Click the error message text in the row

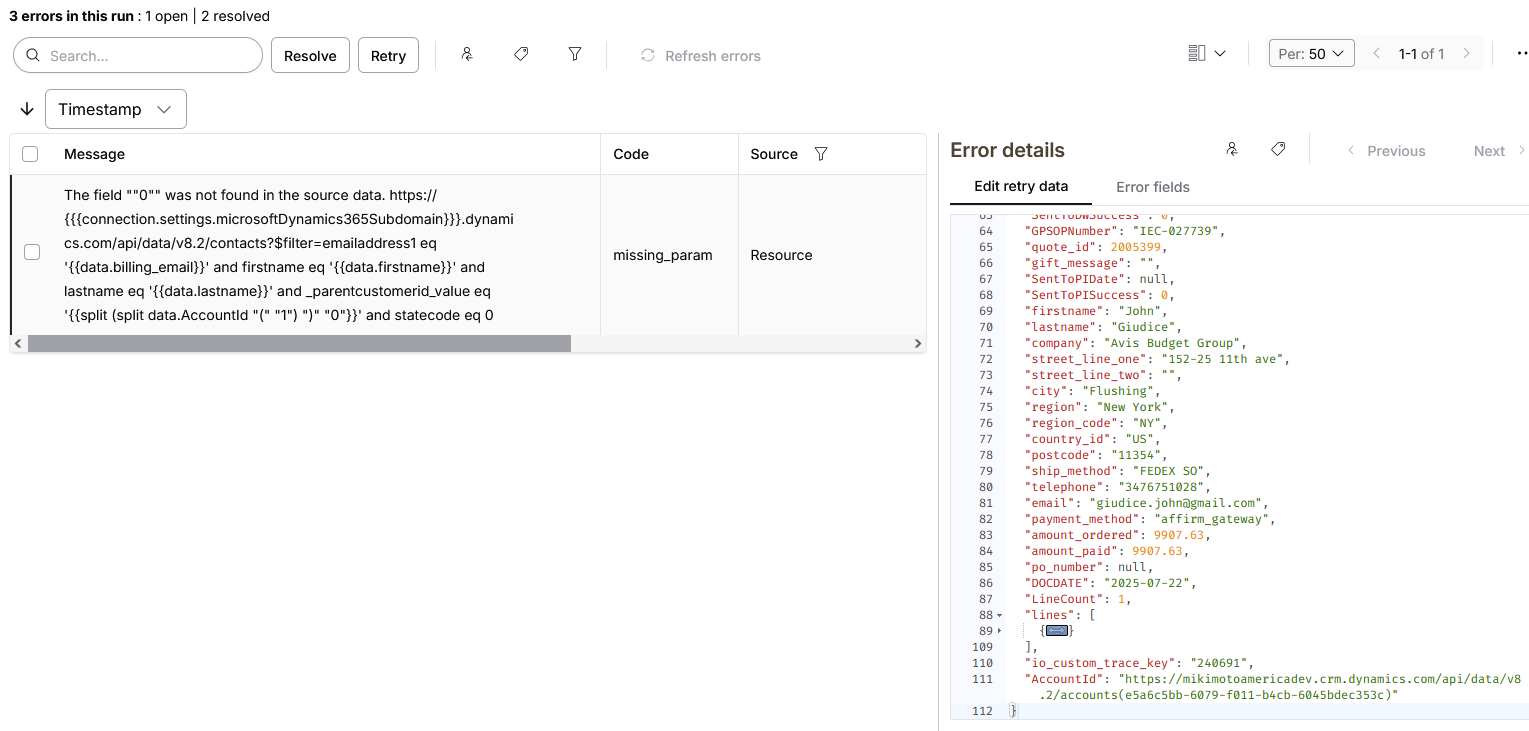tap(289, 255)
